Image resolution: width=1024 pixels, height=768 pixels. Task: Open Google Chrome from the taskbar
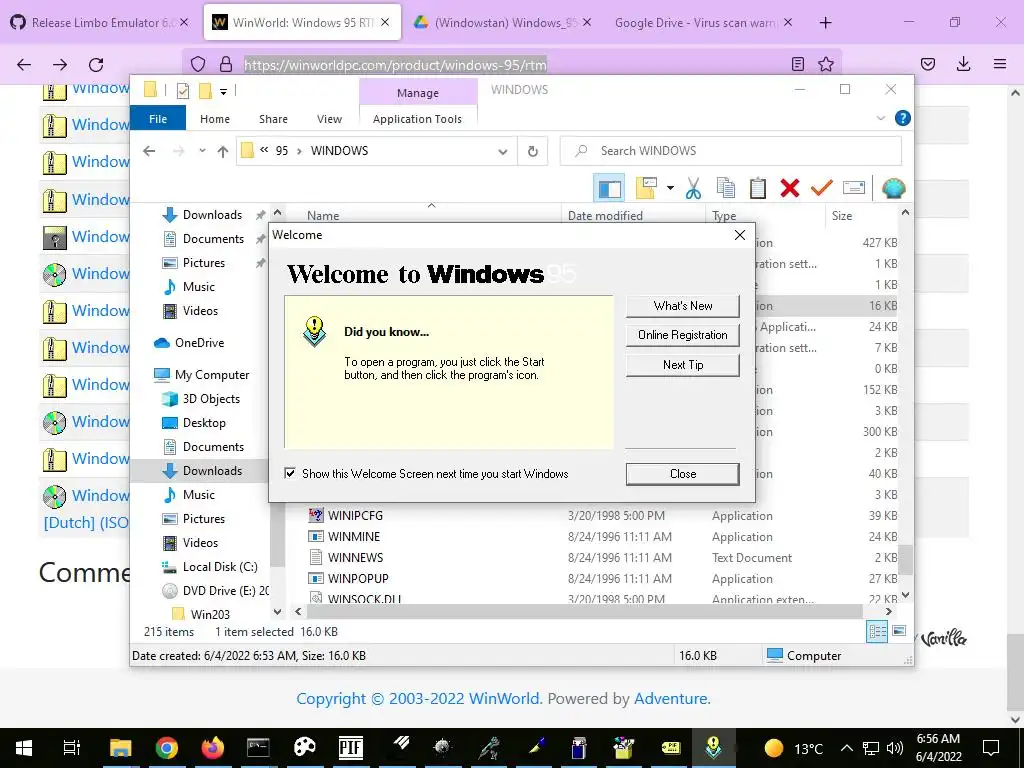(x=167, y=747)
